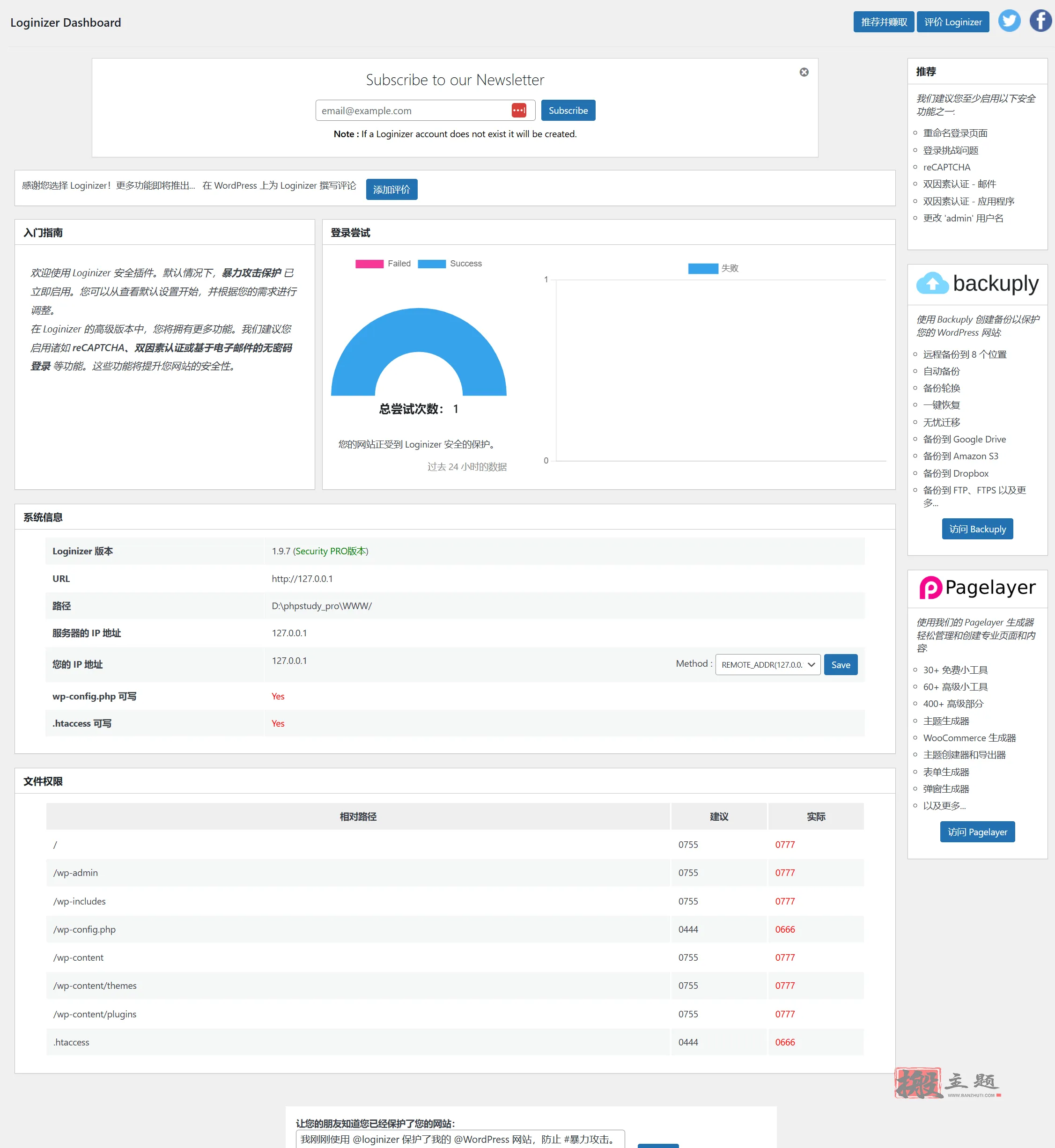The image size is (1055, 1148).
Task: Click the 备份到 Amazon S3 feature
Action: [961, 456]
